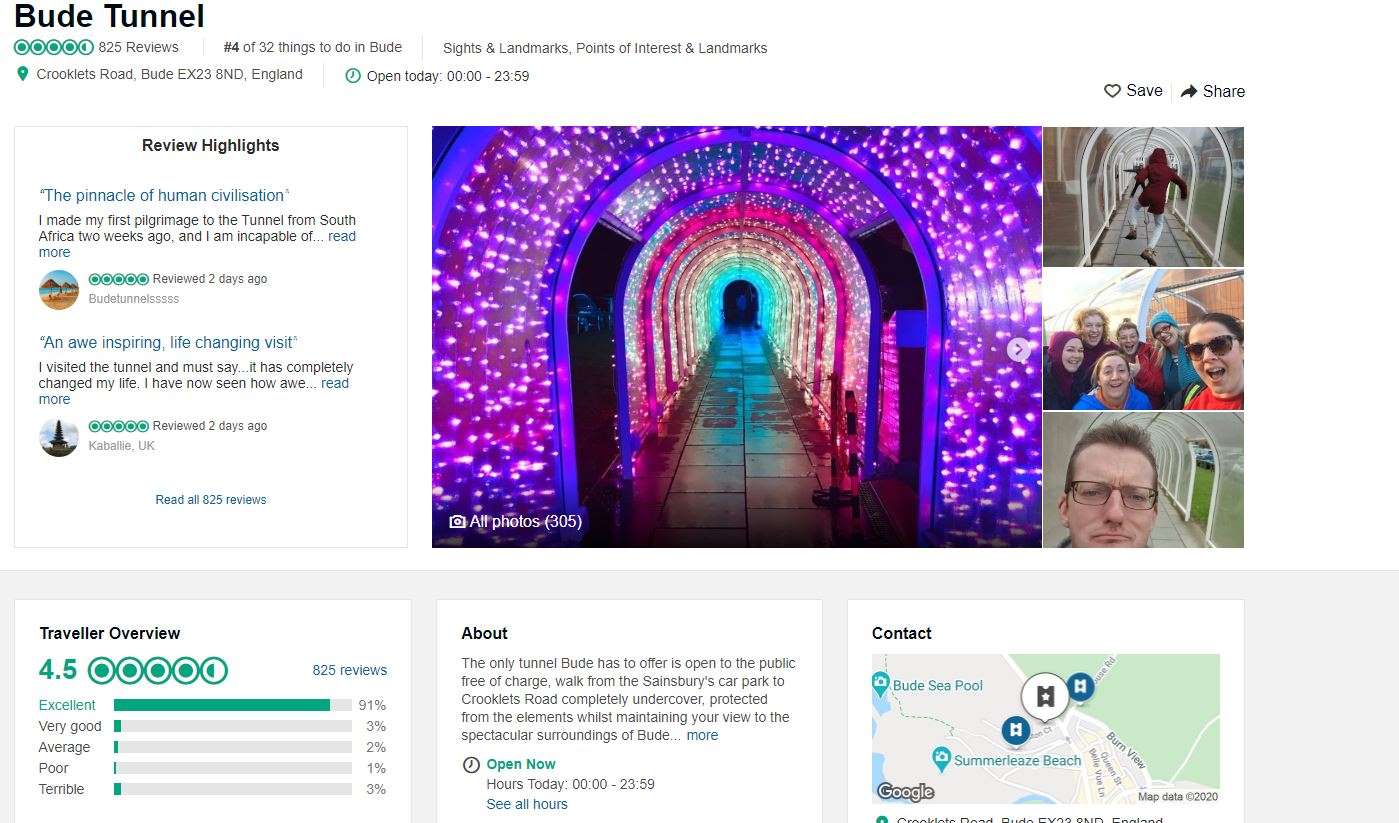This screenshot has height=823, width=1399.
Task: Open 825 Reviews link in header
Action: pos(138,47)
